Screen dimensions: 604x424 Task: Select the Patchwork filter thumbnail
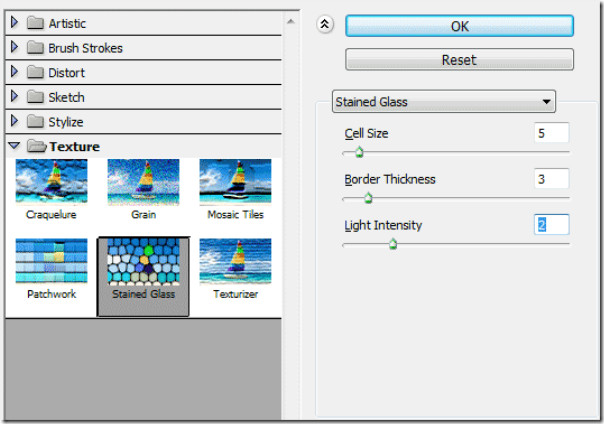[x=51, y=261]
